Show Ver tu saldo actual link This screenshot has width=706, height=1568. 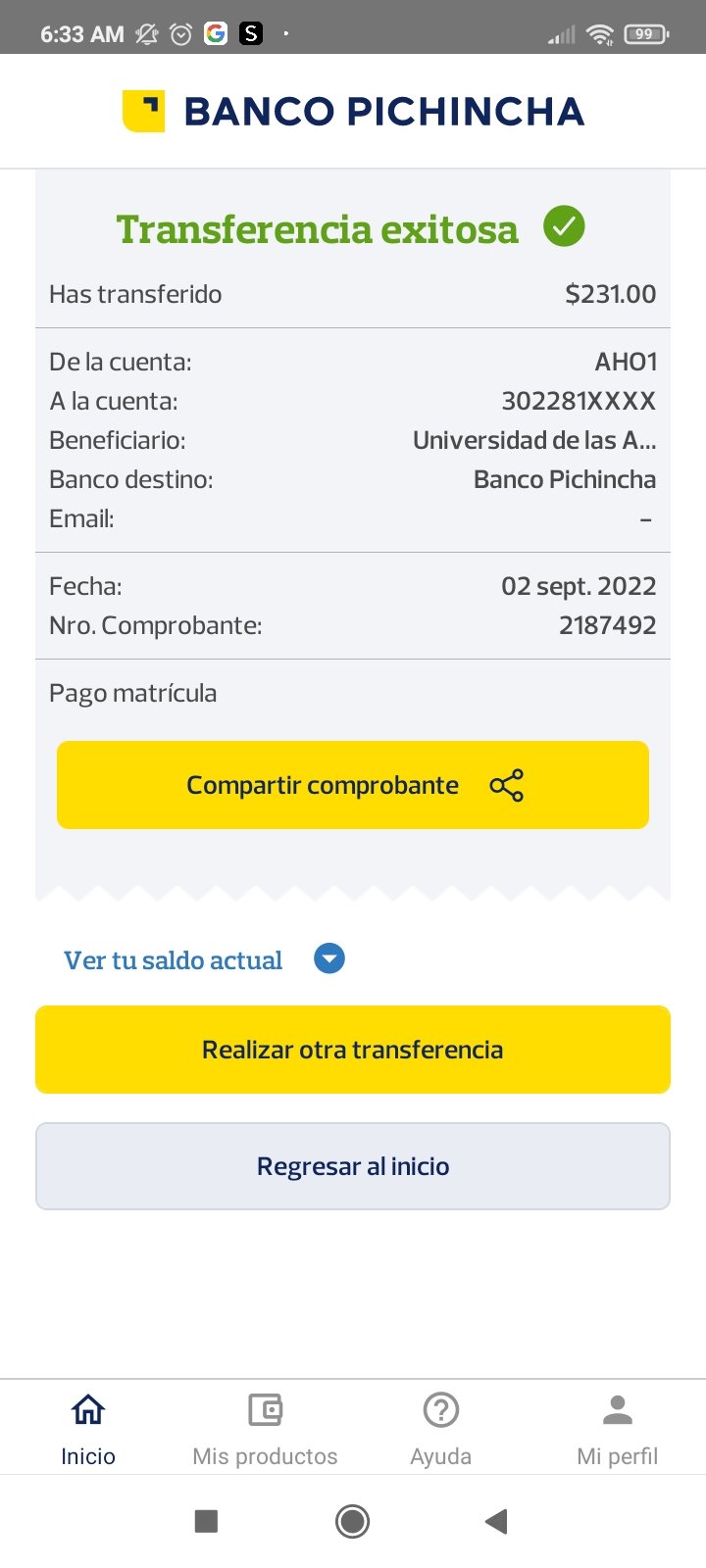tap(174, 960)
